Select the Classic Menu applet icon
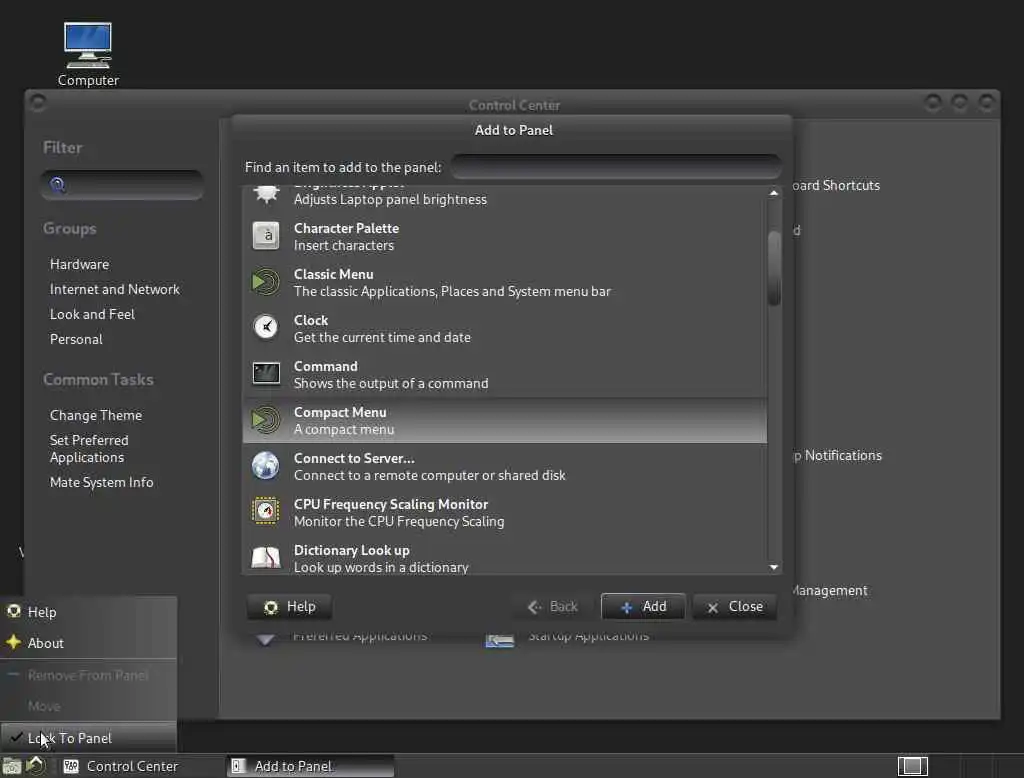 pyautogui.click(x=266, y=282)
